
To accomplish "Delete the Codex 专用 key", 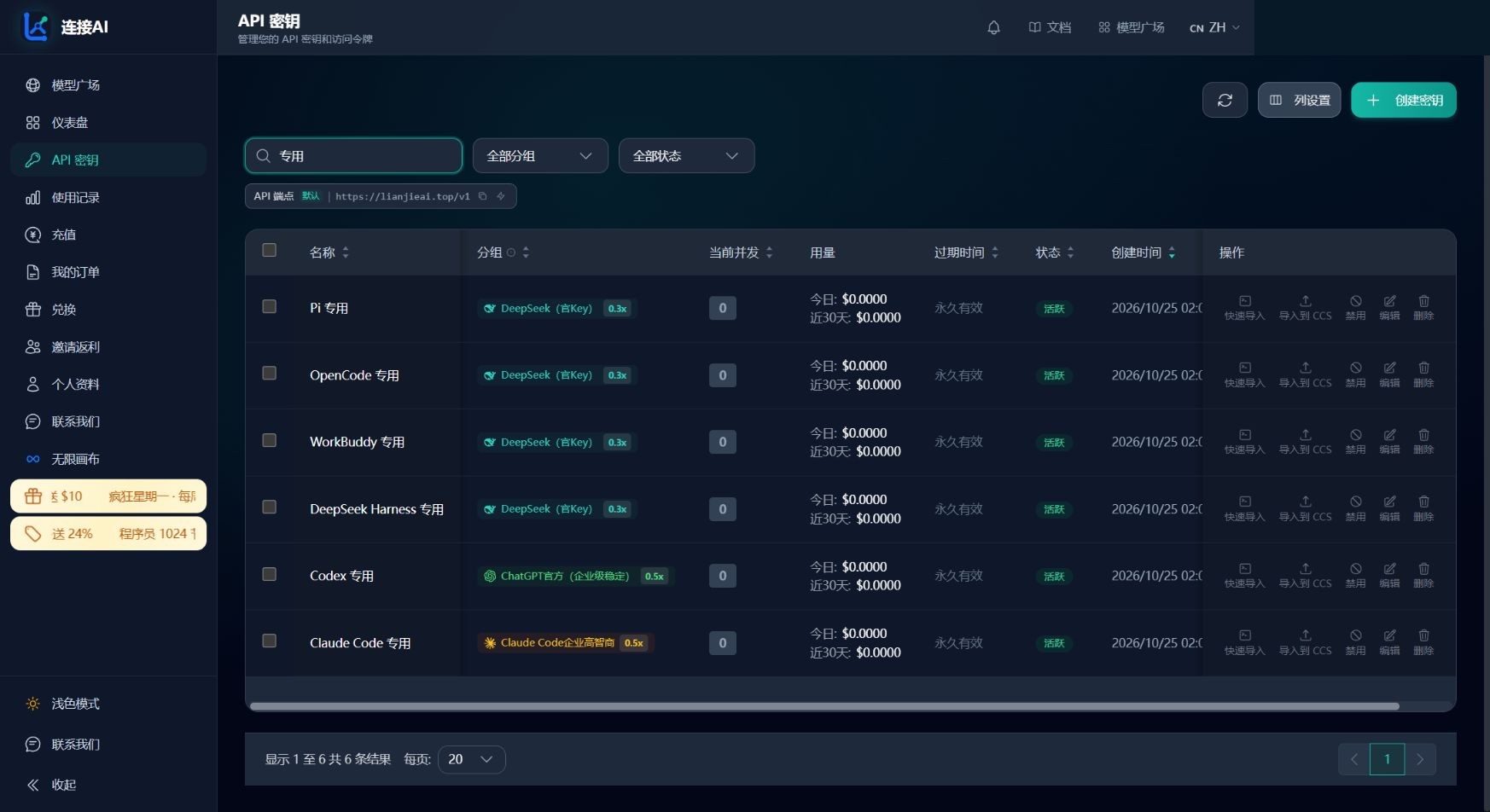I will pos(1423,576).
